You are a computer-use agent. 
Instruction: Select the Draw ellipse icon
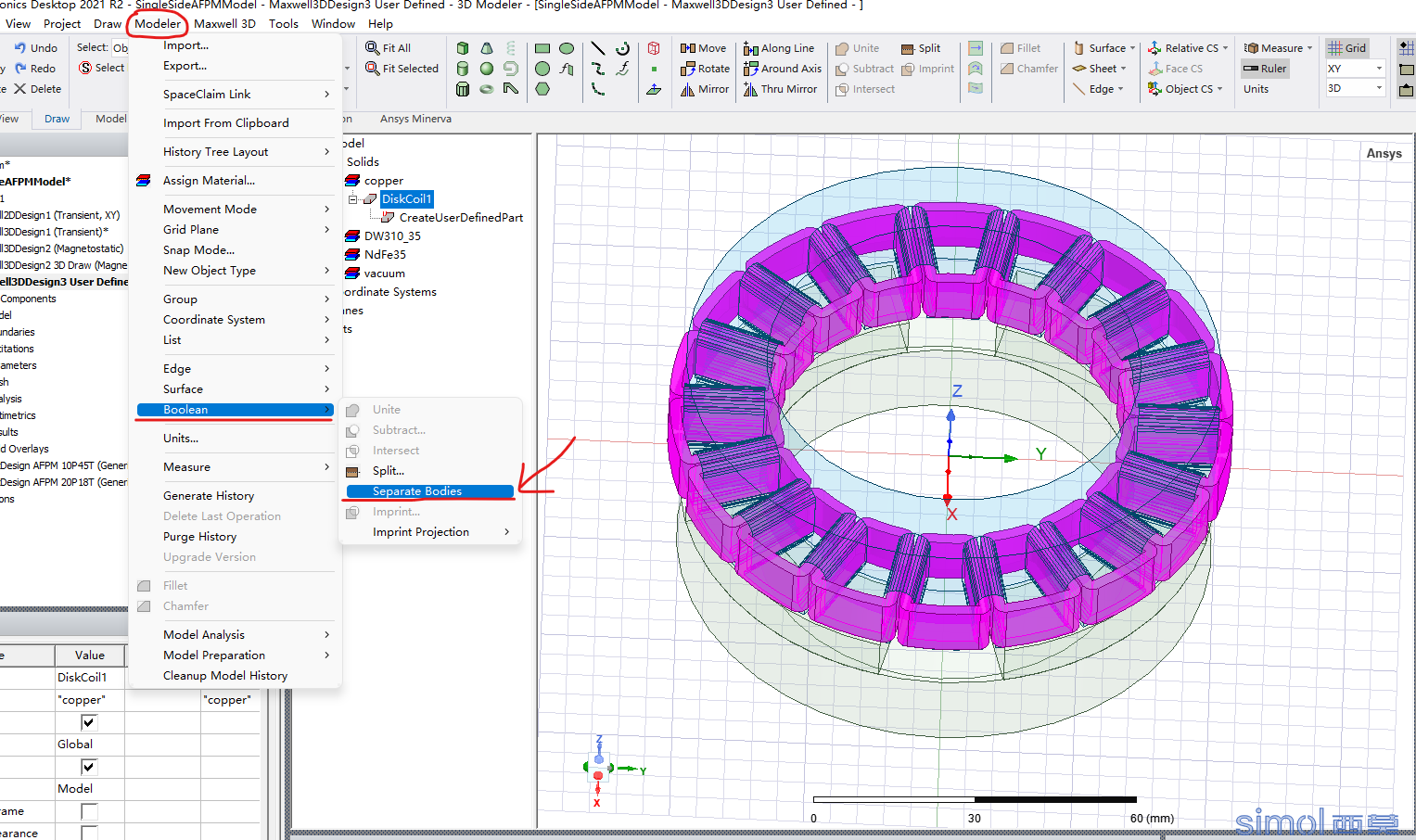pyautogui.click(x=567, y=48)
